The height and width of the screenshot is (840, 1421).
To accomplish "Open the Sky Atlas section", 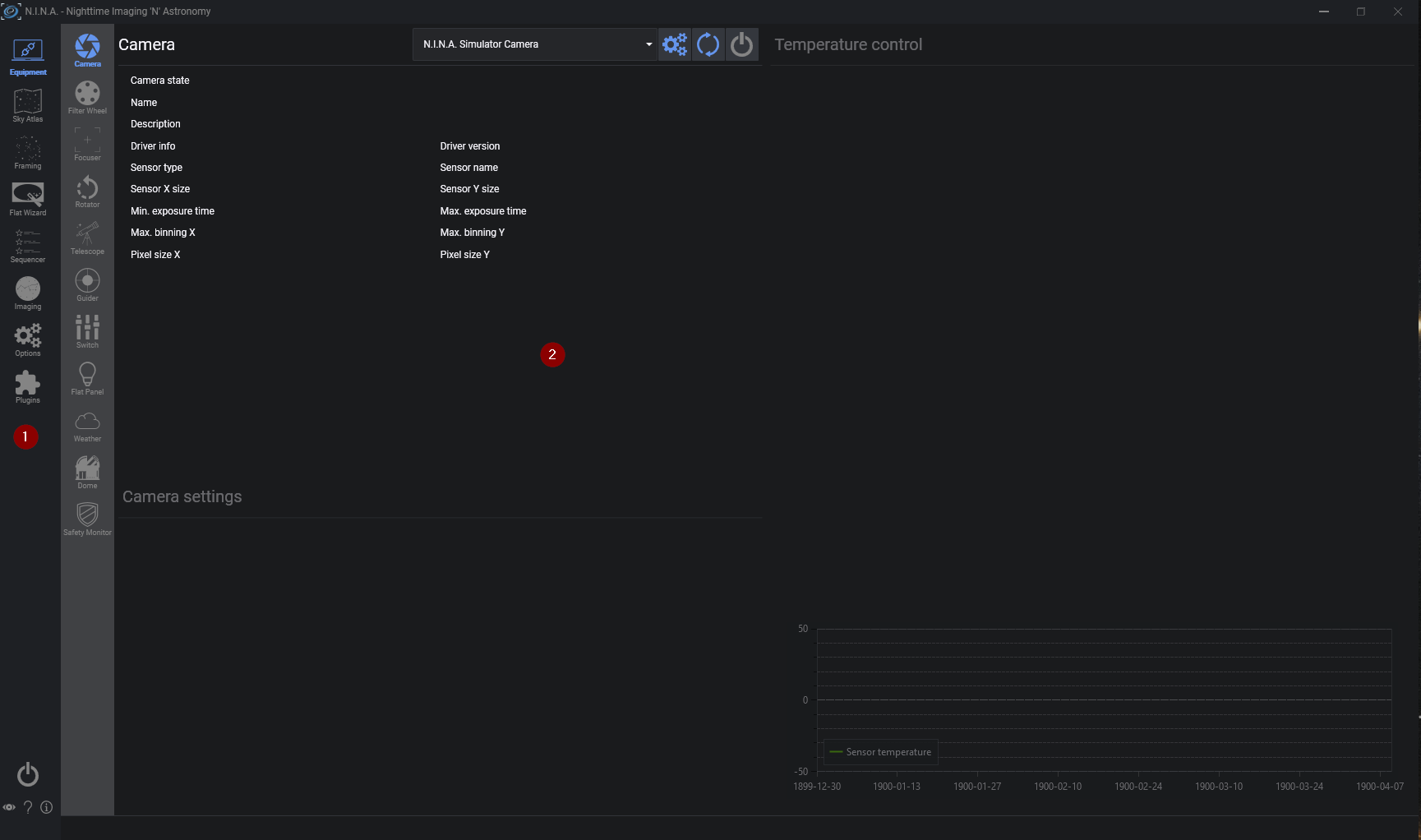I will point(28,105).
